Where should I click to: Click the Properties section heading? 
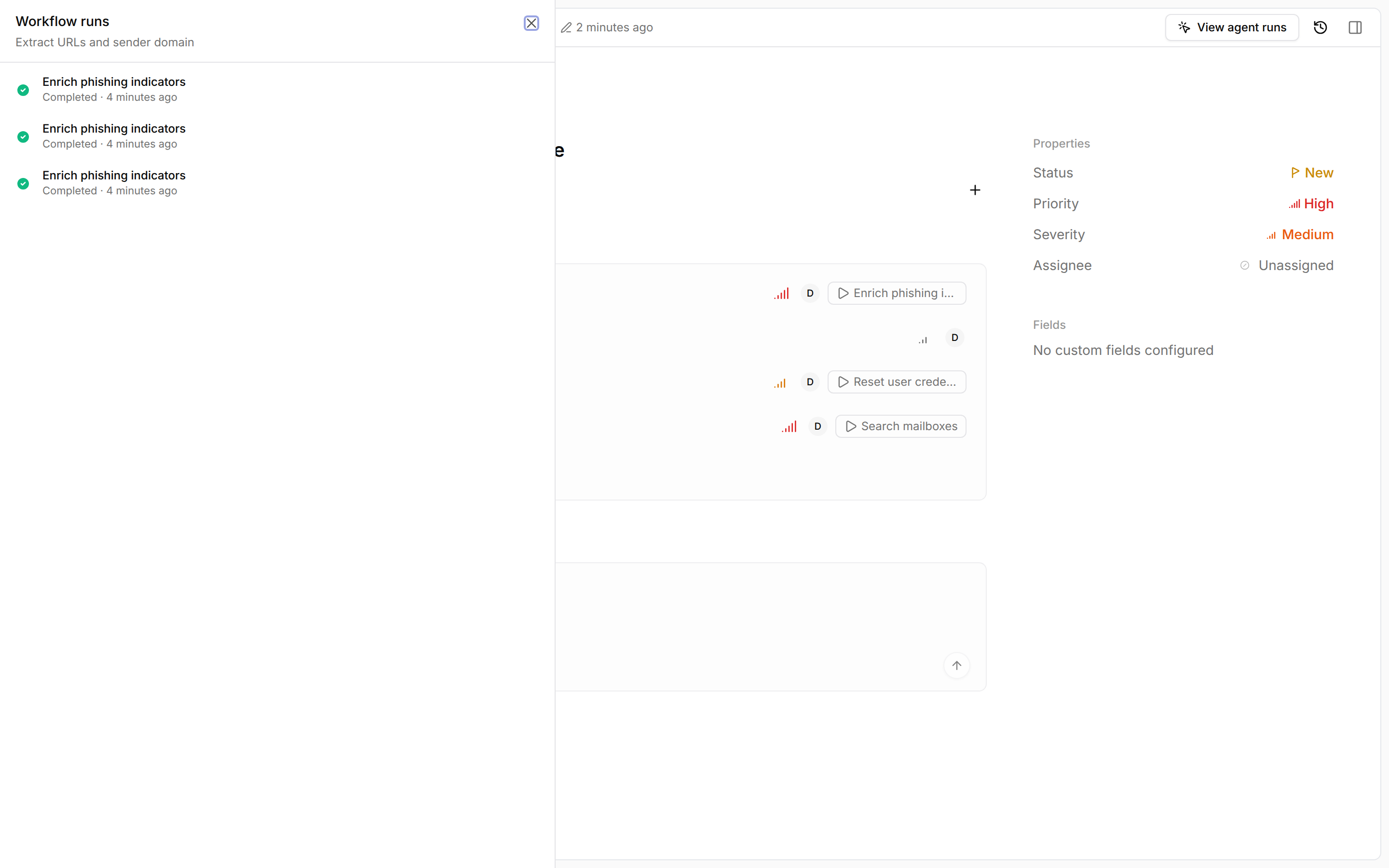click(1061, 144)
